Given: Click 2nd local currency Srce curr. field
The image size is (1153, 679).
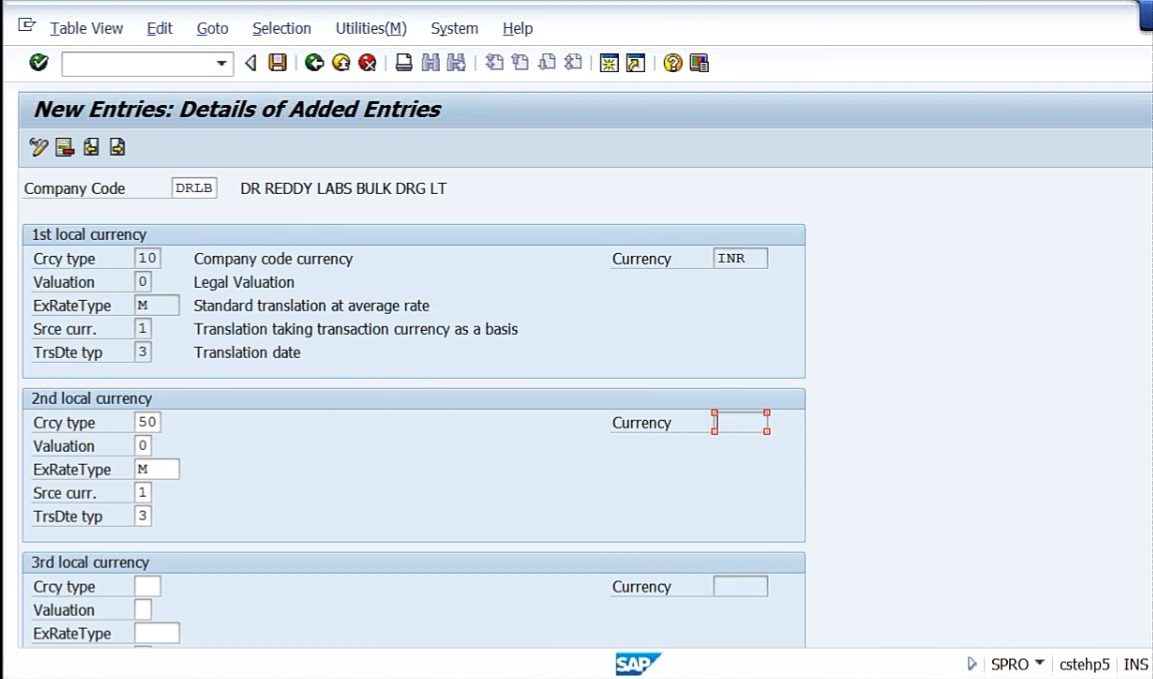Looking at the screenshot, I should (x=143, y=493).
